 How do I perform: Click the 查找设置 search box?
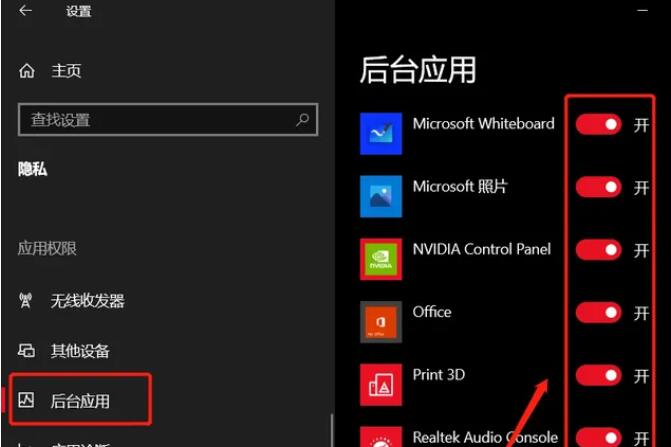tap(168, 119)
